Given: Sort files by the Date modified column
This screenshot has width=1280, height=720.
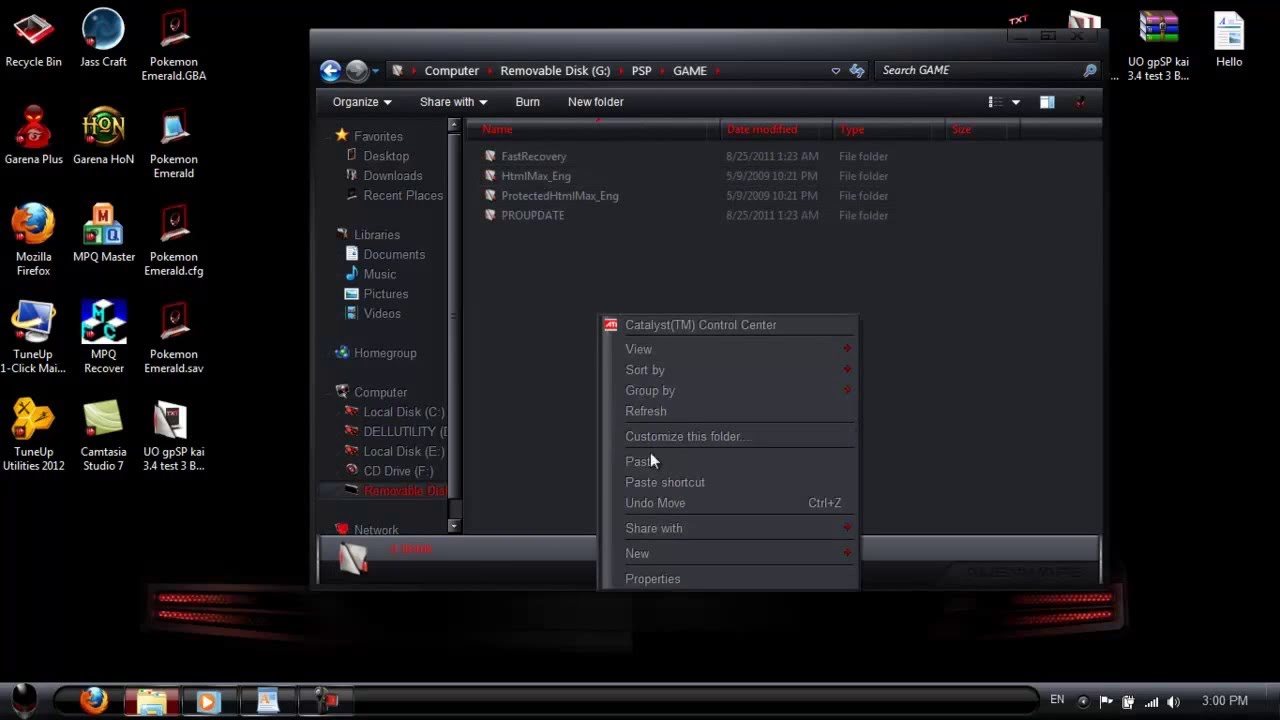Looking at the screenshot, I should point(776,129).
